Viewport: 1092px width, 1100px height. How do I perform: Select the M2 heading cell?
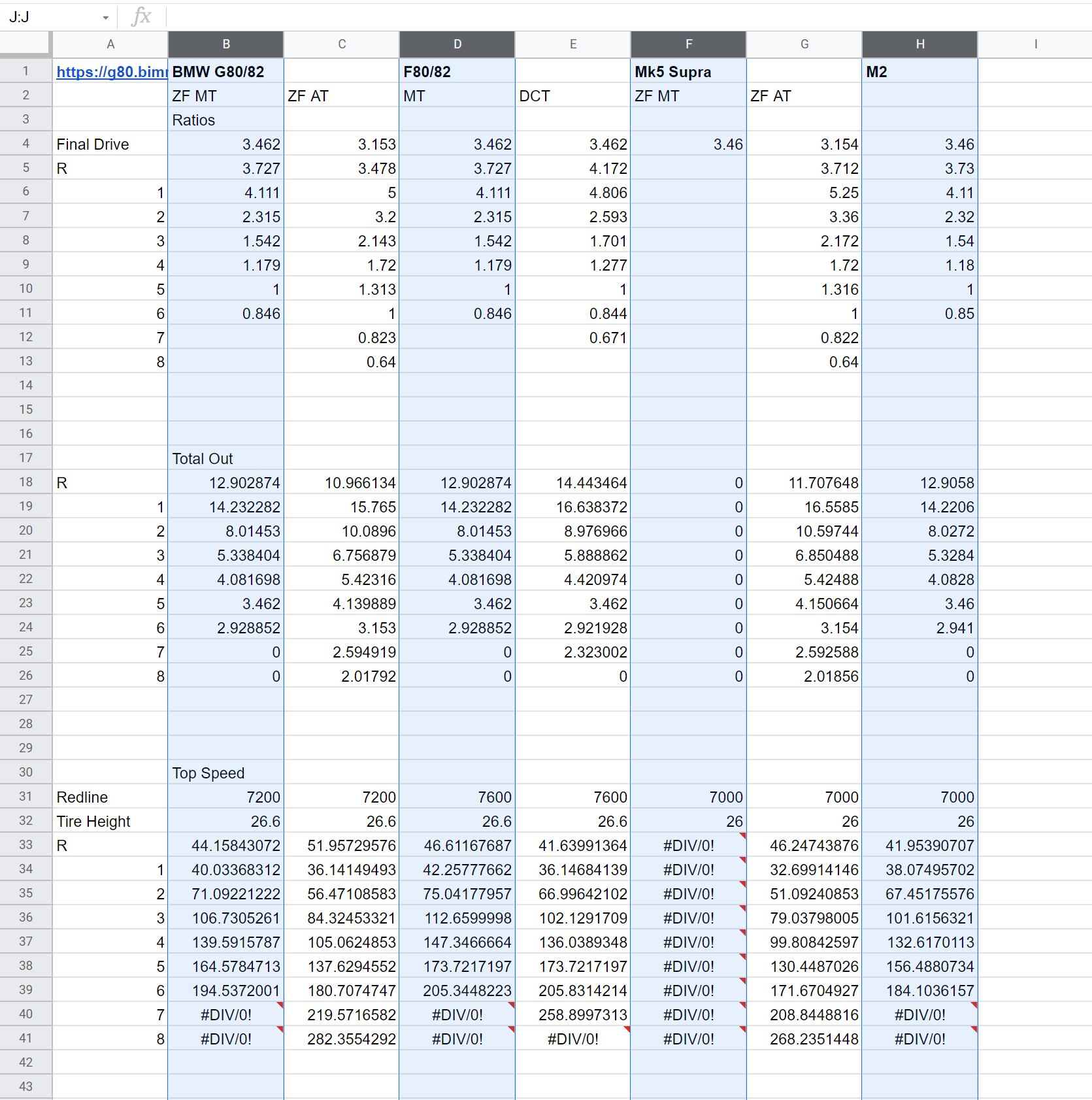tap(920, 71)
